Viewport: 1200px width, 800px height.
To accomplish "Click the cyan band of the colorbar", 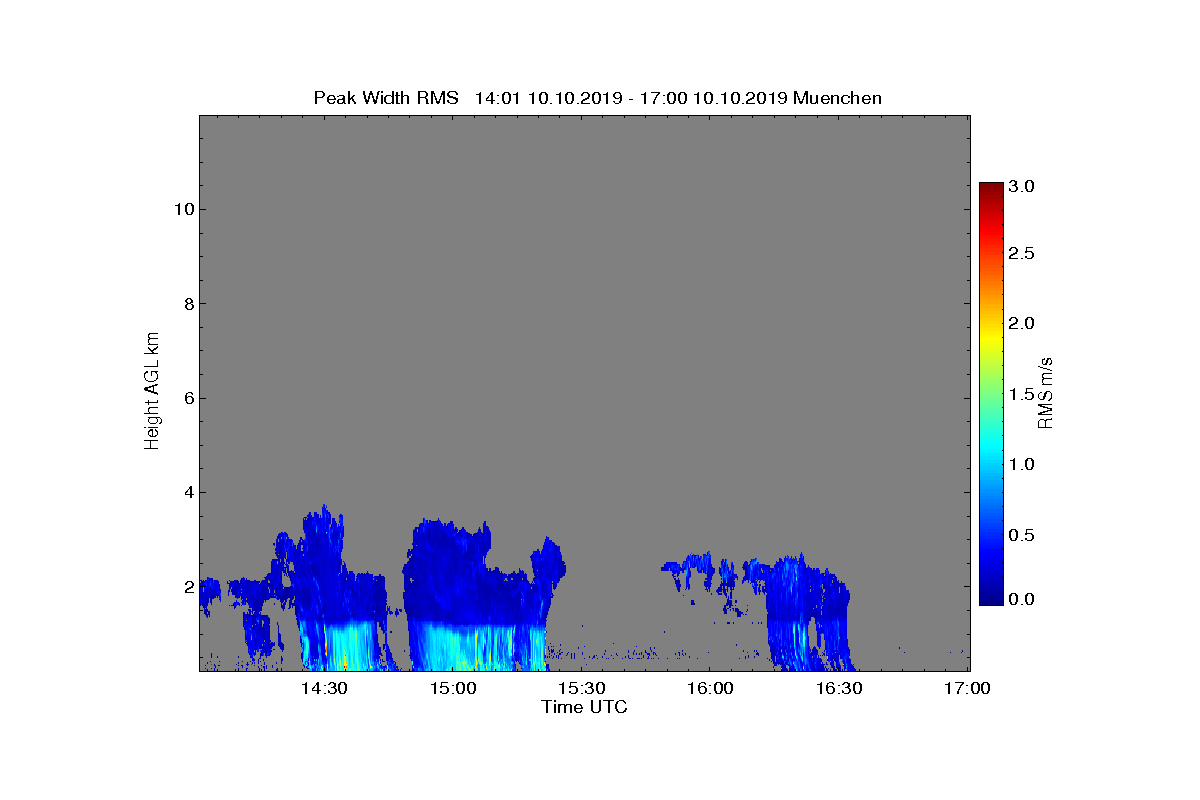I will pyautogui.click(x=991, y=450).
